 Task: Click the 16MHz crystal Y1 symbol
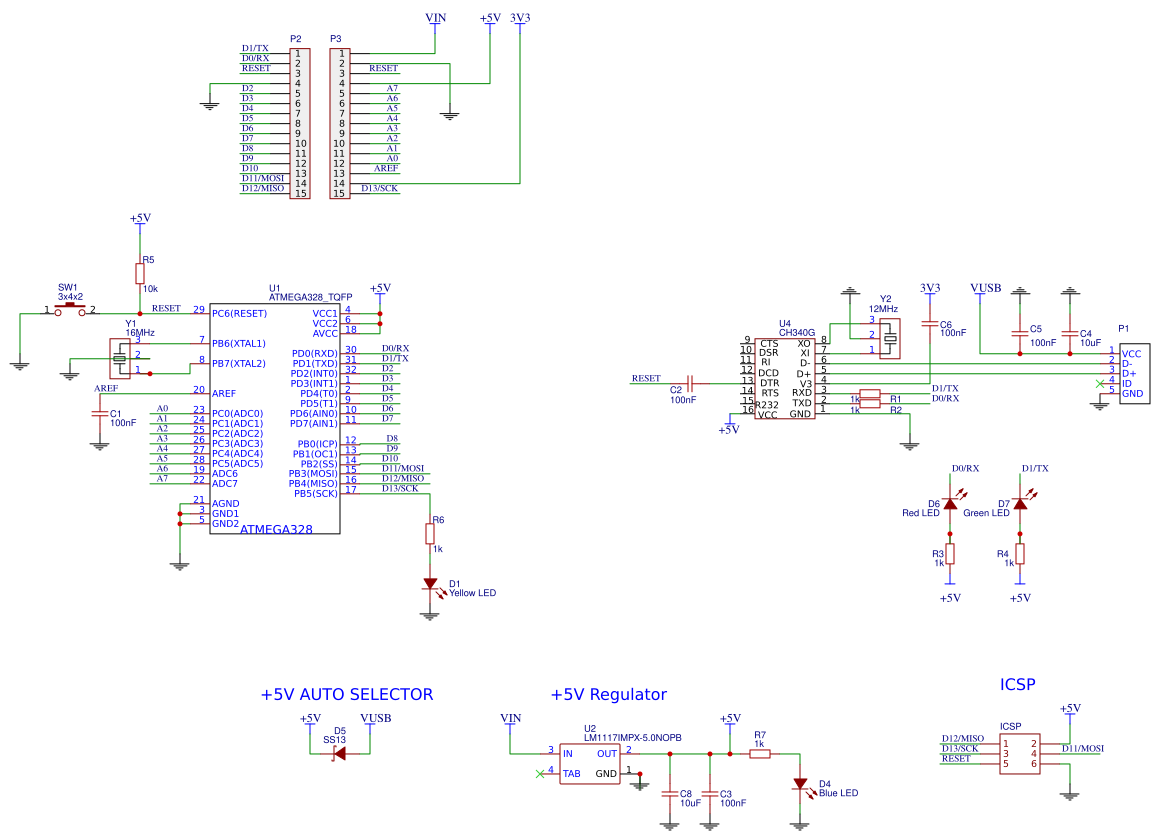click(120, 357)
